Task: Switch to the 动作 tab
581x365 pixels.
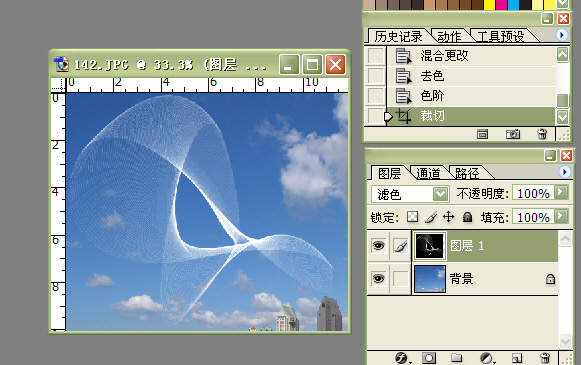Action: 449,36
